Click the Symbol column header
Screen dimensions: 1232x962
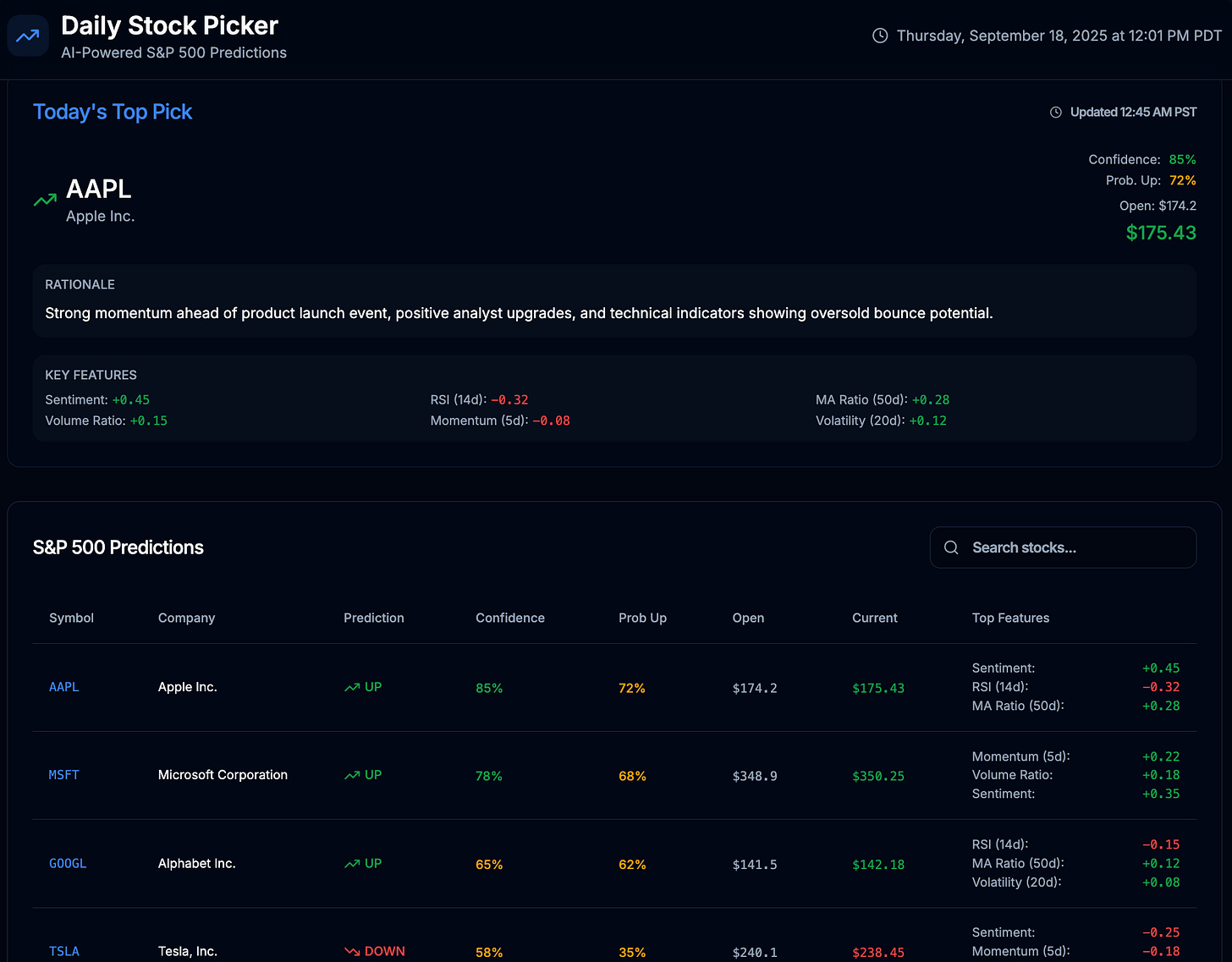(x=71, y=618)
